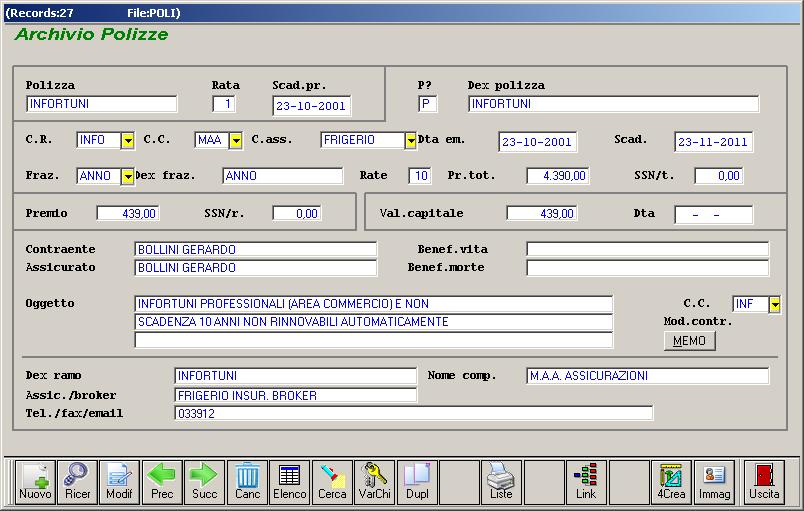Image resolution: width=804 pixels, height=511 pixels.
Task: Launch the 4Crea design tool icon
Action: [671, 482]
